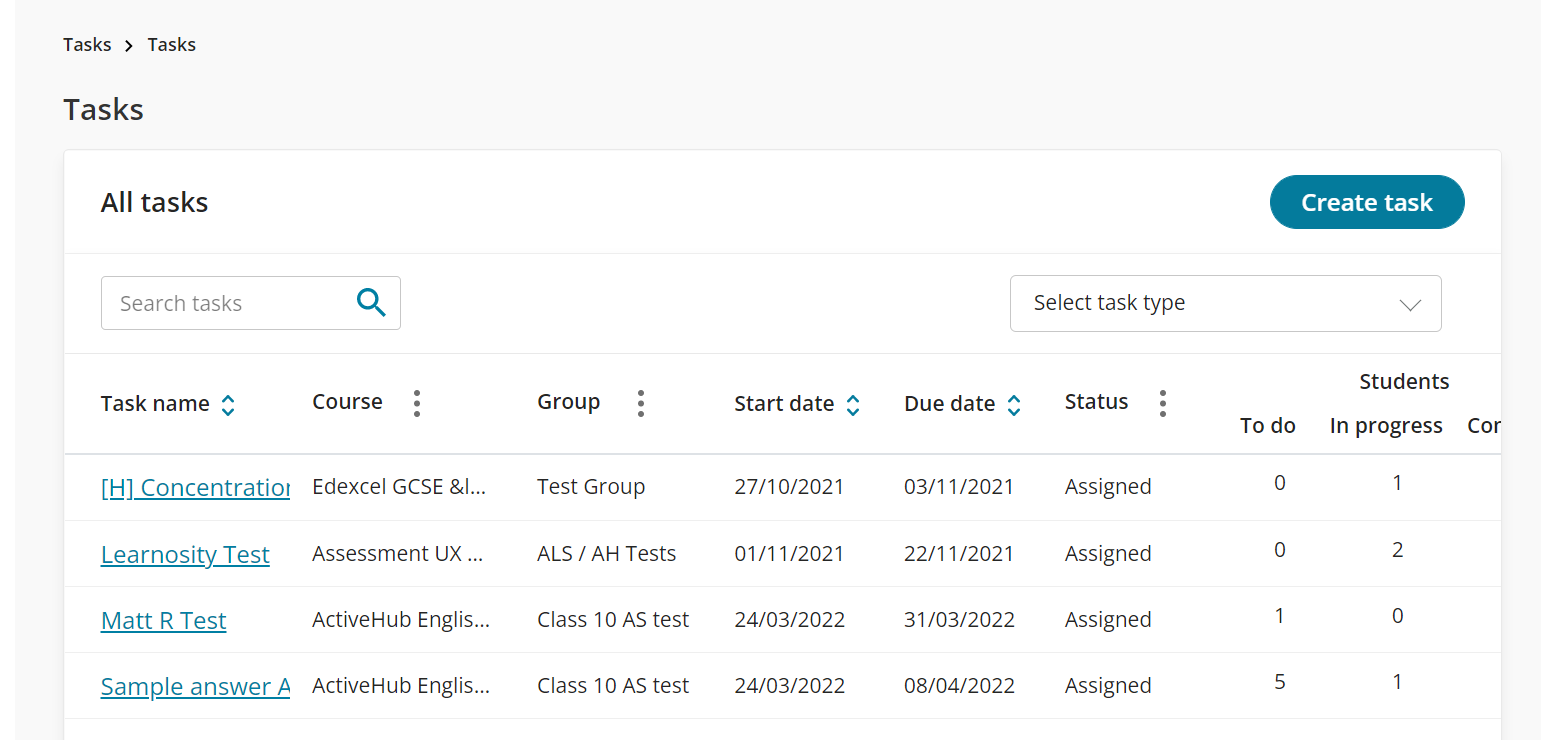1541x740 pixels.
Task: Open the [H] Concentration task
Action: pos(195,487)
